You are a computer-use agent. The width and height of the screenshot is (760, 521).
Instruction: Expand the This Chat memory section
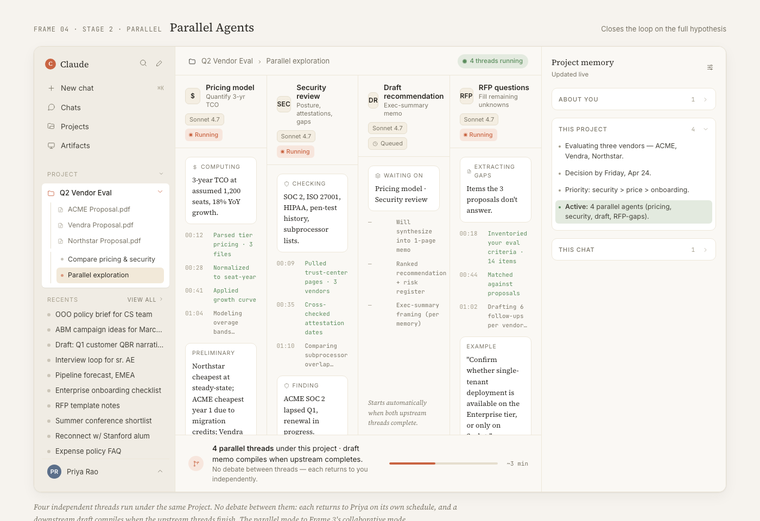point(705,249)
